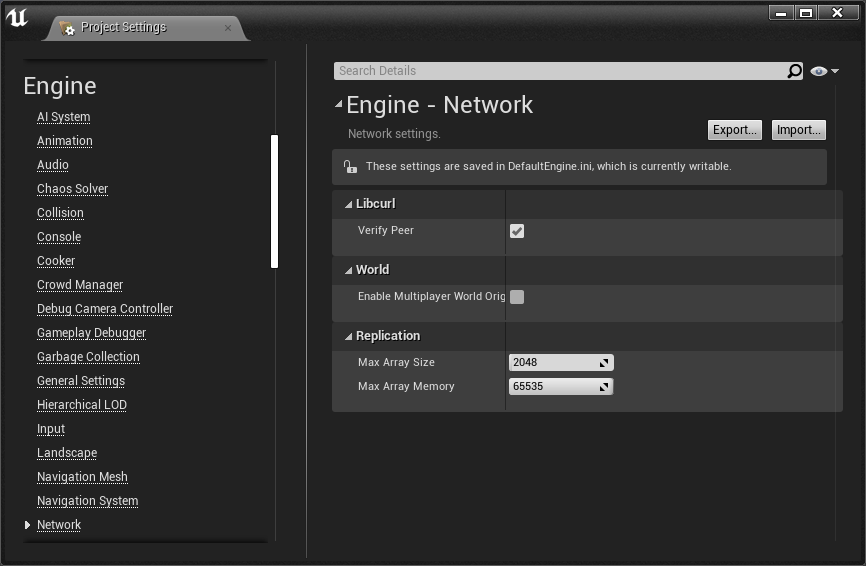Click the unlocked padlock icon
This screenshot has height=566, width=866.
coord(350,166)
